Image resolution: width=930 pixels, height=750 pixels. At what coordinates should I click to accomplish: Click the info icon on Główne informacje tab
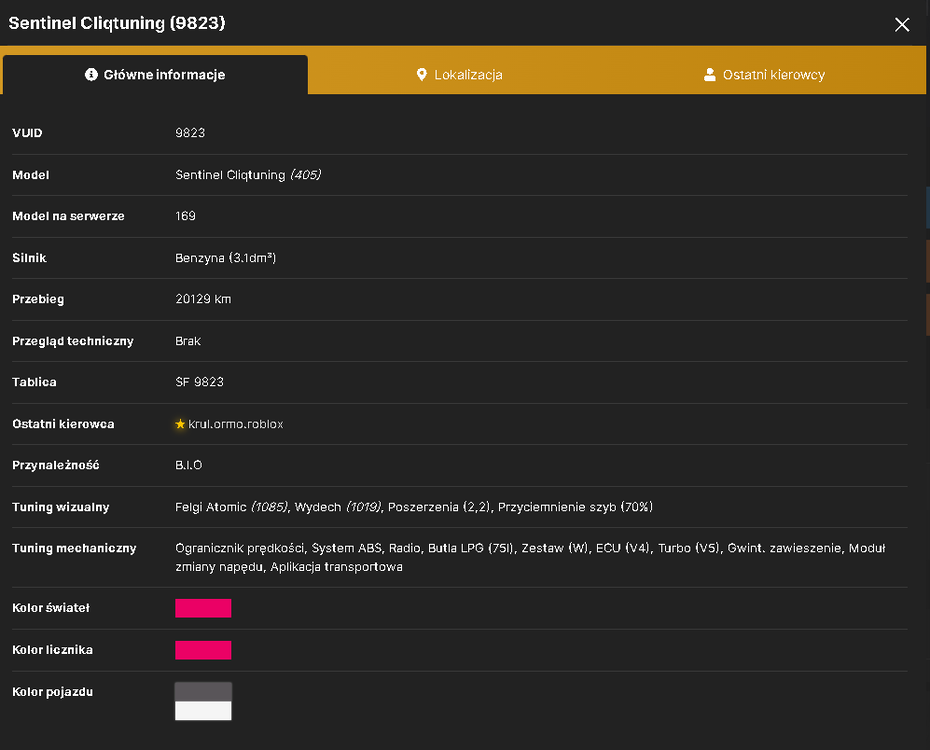[91, 74]
